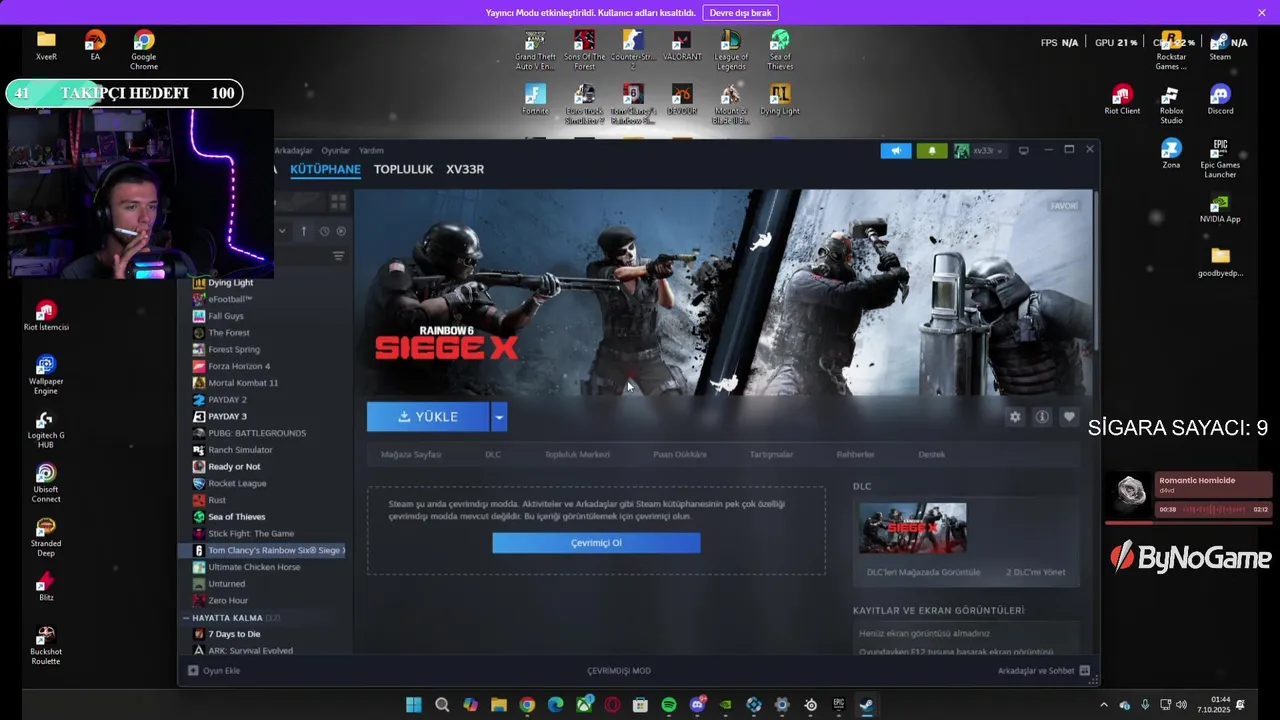Image resolution: width=1280 pixels, height=720 pixels.
Task: Sort library list with up arrow
Action: click(304, 231)
